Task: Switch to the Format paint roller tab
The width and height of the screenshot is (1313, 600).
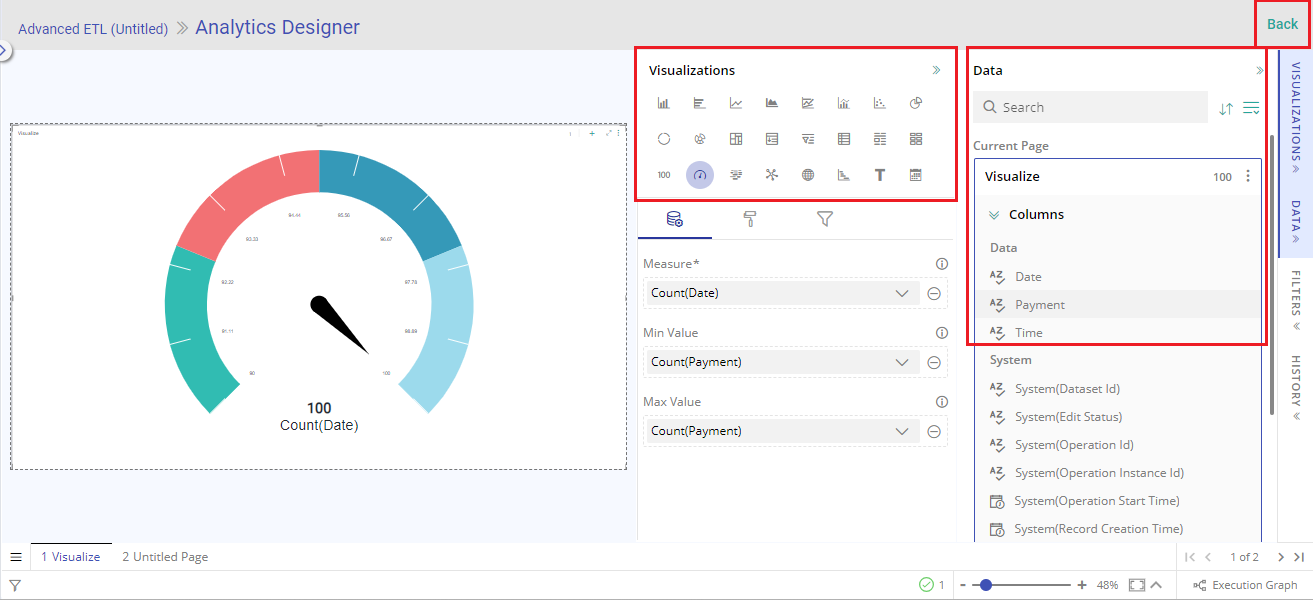Action: 750,219
